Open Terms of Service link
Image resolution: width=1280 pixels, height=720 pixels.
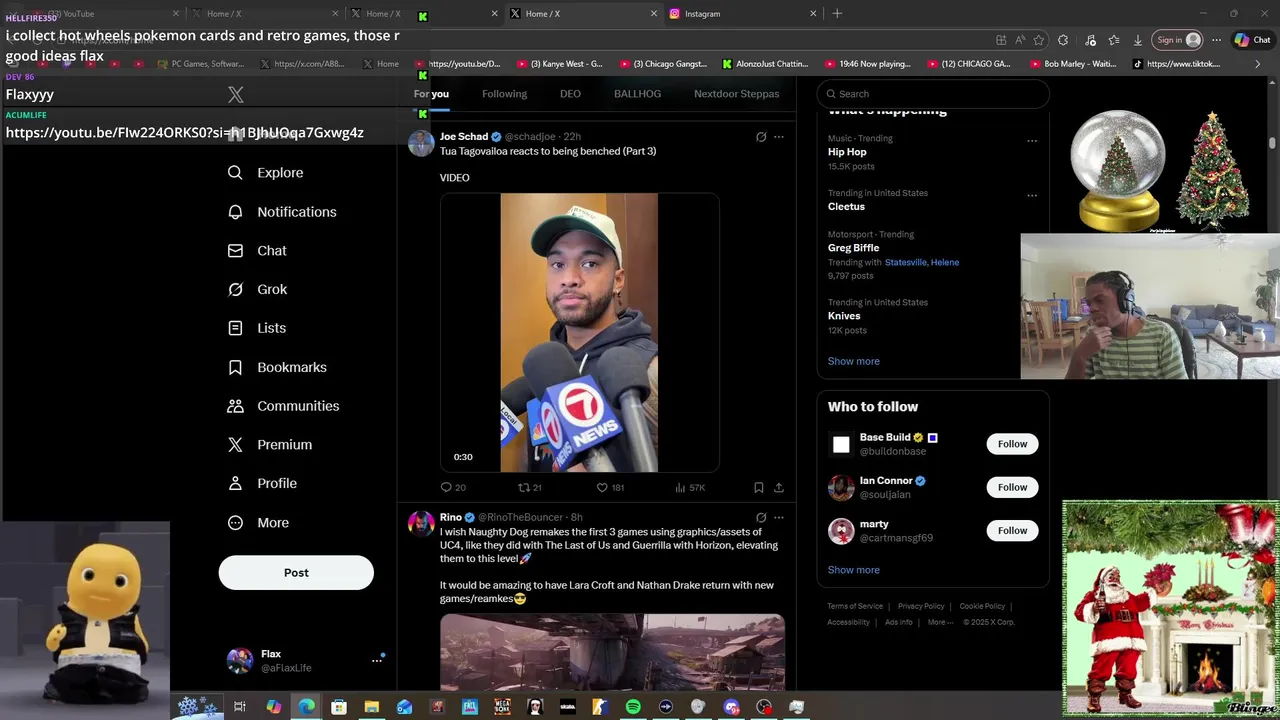coord(855,606)
